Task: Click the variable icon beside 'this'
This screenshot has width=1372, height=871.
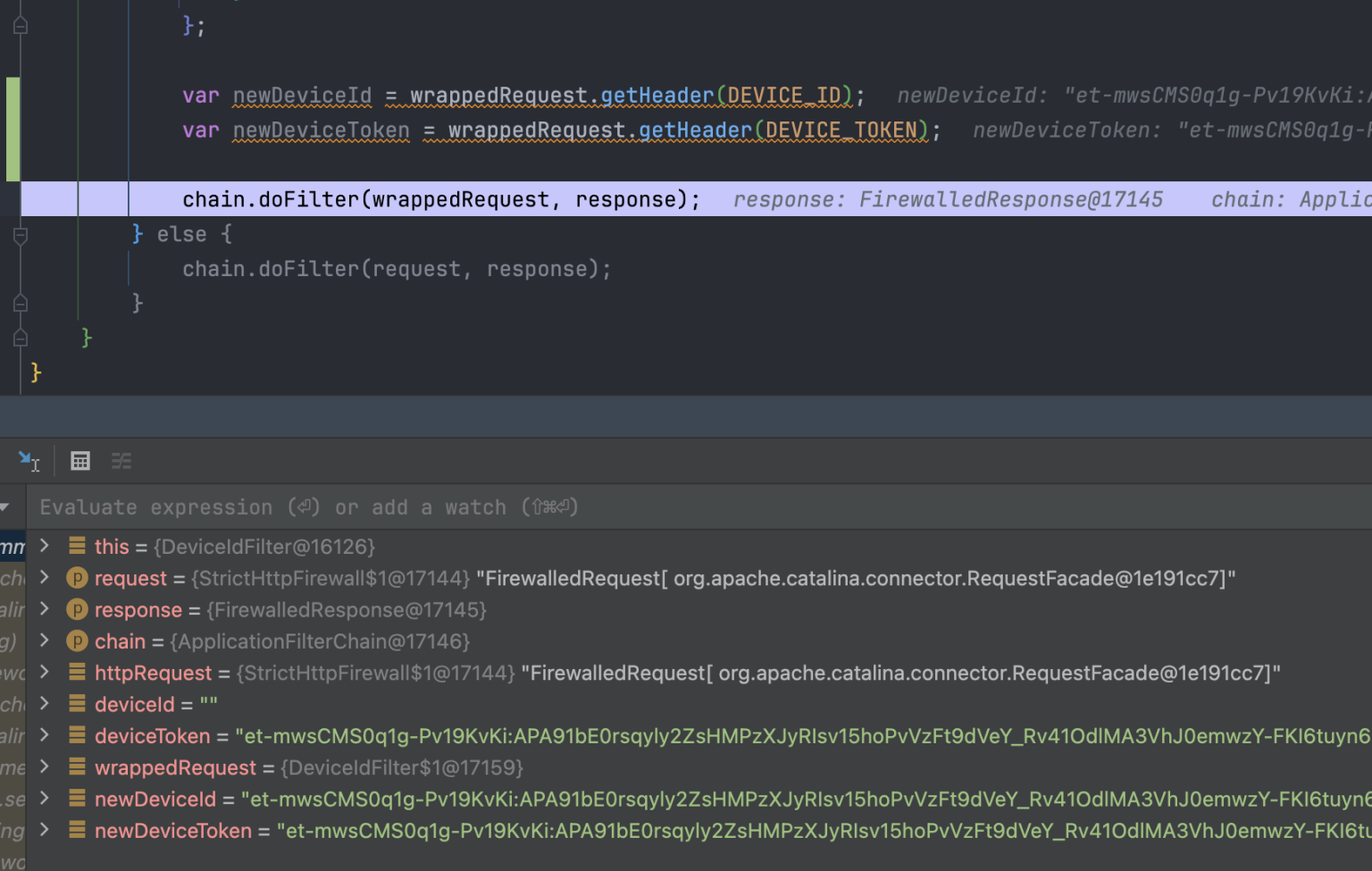Action: click(78, 546)
